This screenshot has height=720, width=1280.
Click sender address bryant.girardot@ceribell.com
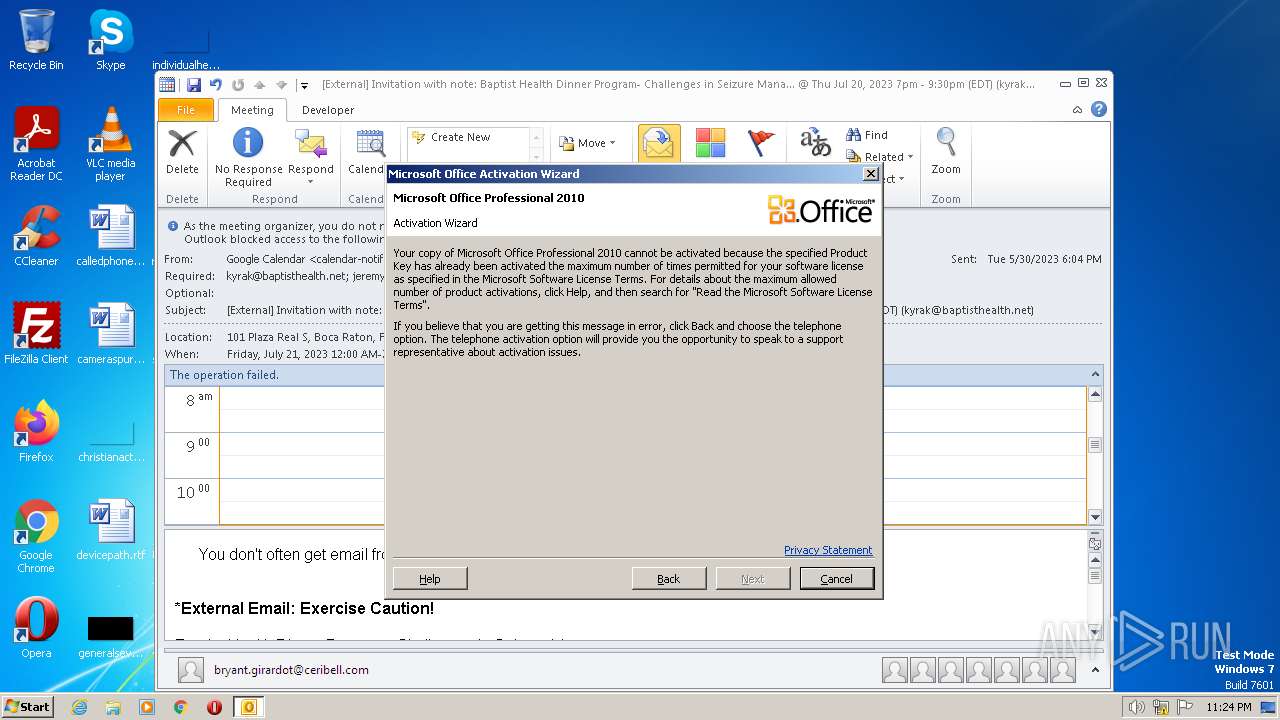coord(291,670)
